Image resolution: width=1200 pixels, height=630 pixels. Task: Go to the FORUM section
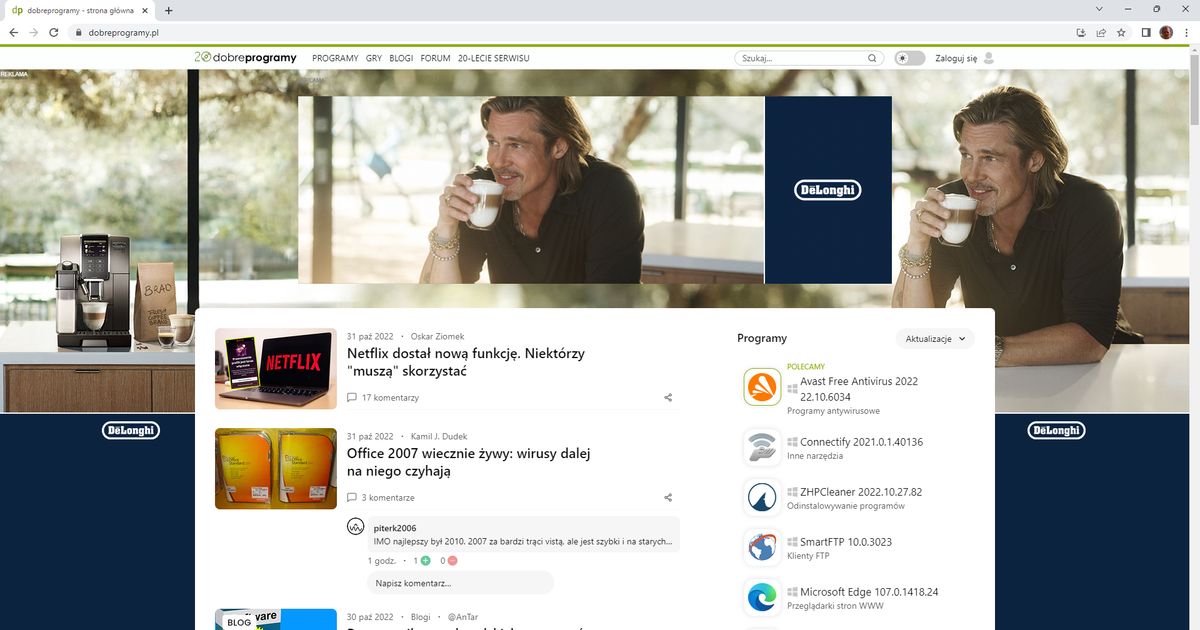pyautogui.click(x=435, y=58)
